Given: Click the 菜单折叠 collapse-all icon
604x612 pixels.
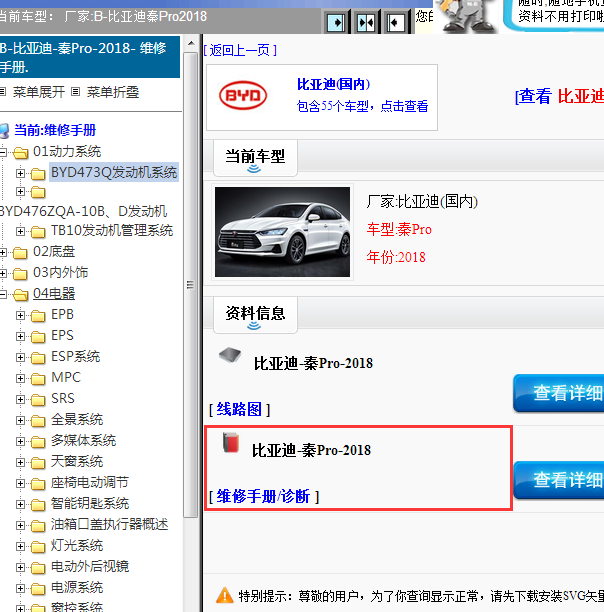Looking at the screenshot, I should click(76, 92).
